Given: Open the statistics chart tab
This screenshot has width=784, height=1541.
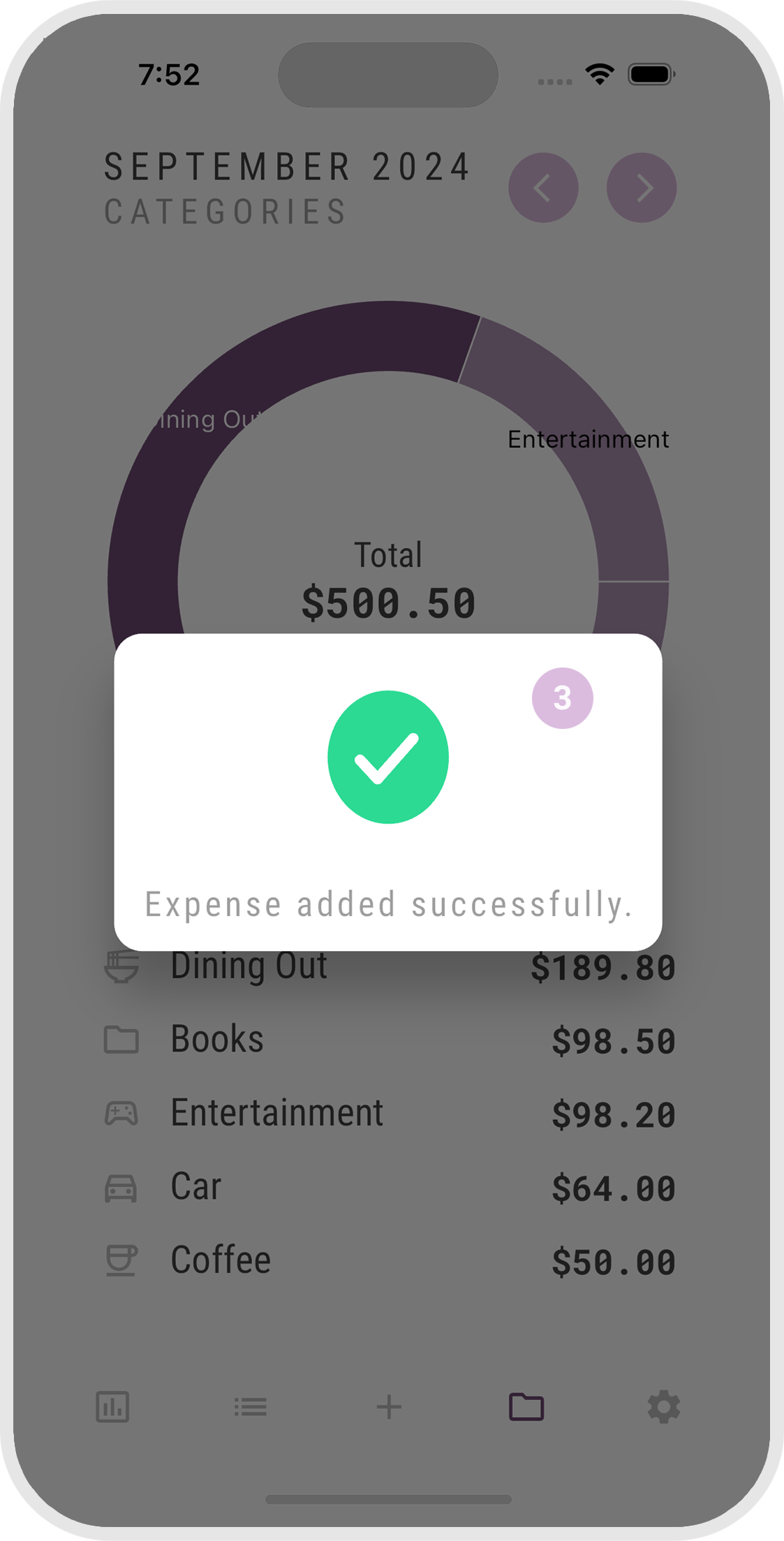Looking at the screenshot, I should [x=112, y=1407].
